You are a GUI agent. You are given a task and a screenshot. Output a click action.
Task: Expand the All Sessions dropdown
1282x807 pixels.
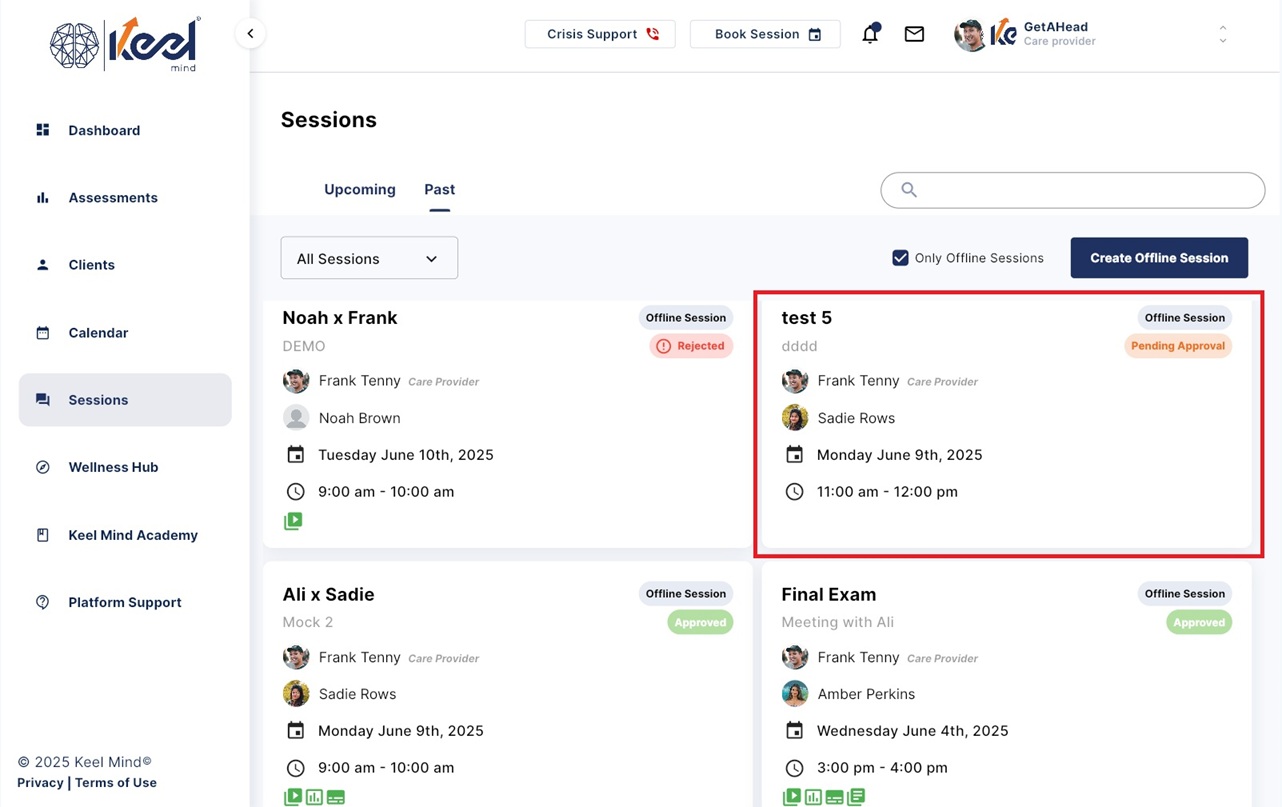pyautogui.click(x=369, y=258)
